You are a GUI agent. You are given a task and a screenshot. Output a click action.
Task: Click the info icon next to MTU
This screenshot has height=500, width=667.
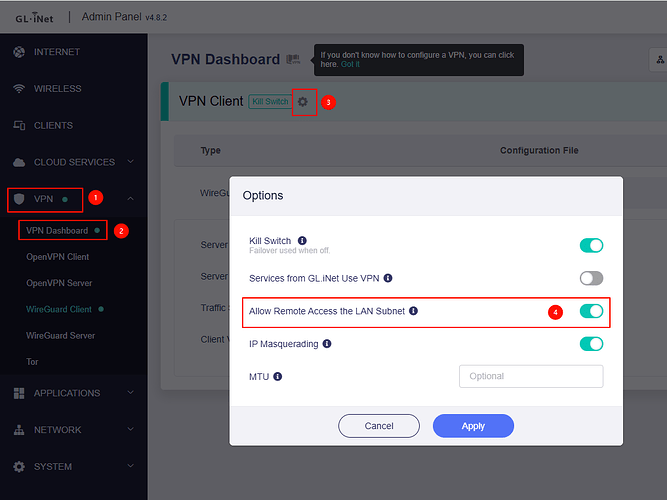coord(277,377)
